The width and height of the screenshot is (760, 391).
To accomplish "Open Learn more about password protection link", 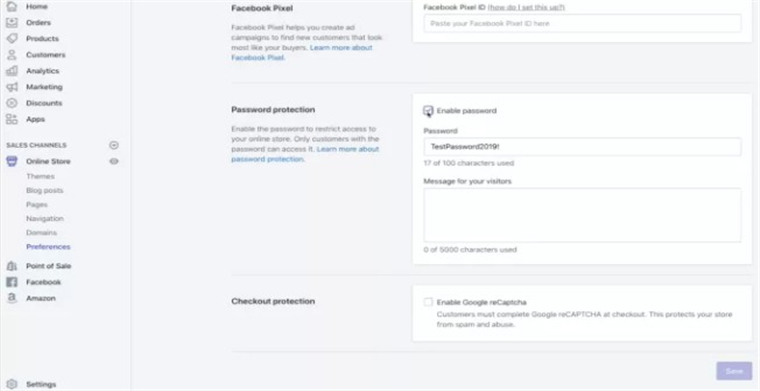I will pos(305,154).
